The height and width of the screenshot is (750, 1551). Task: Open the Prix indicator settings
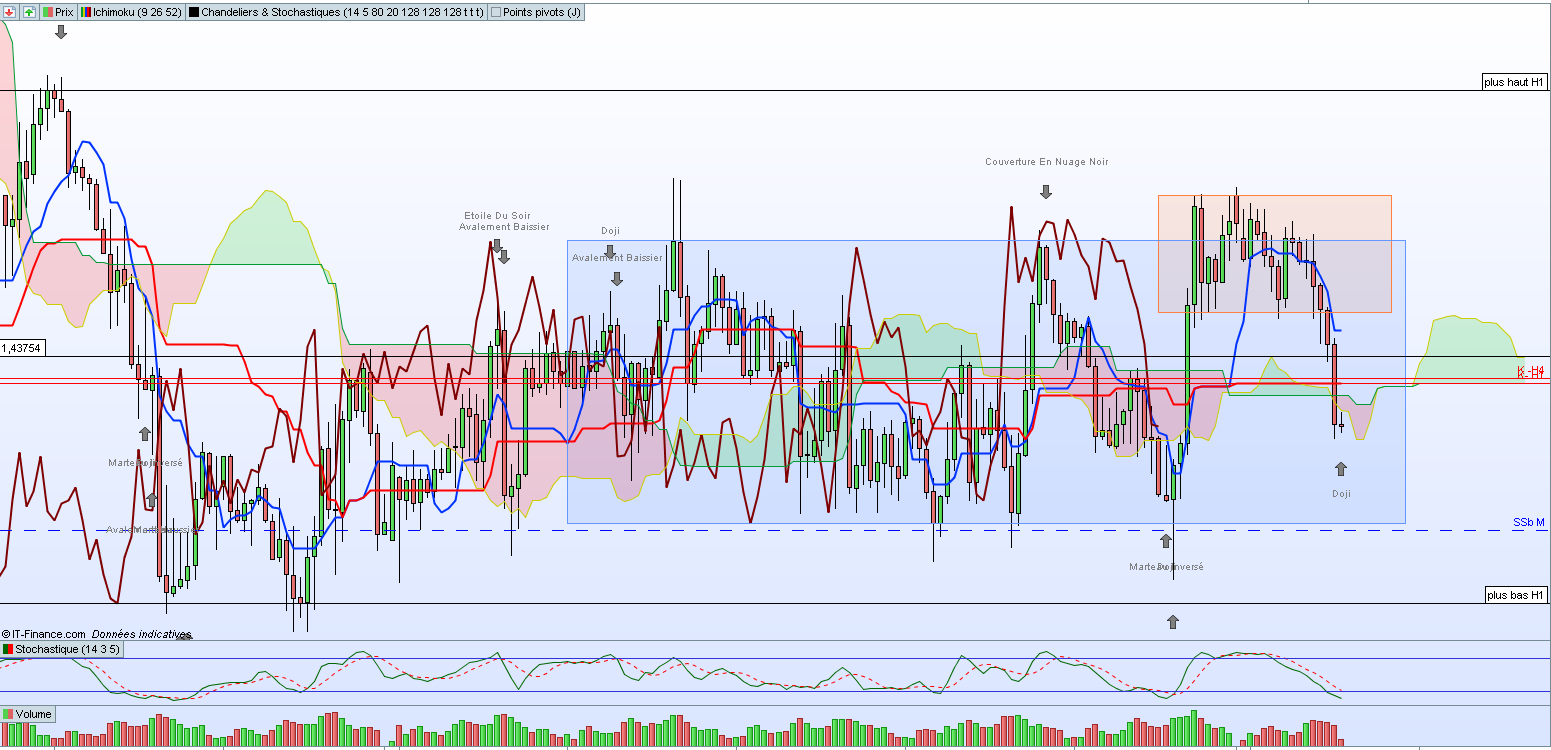pos(58,12)
